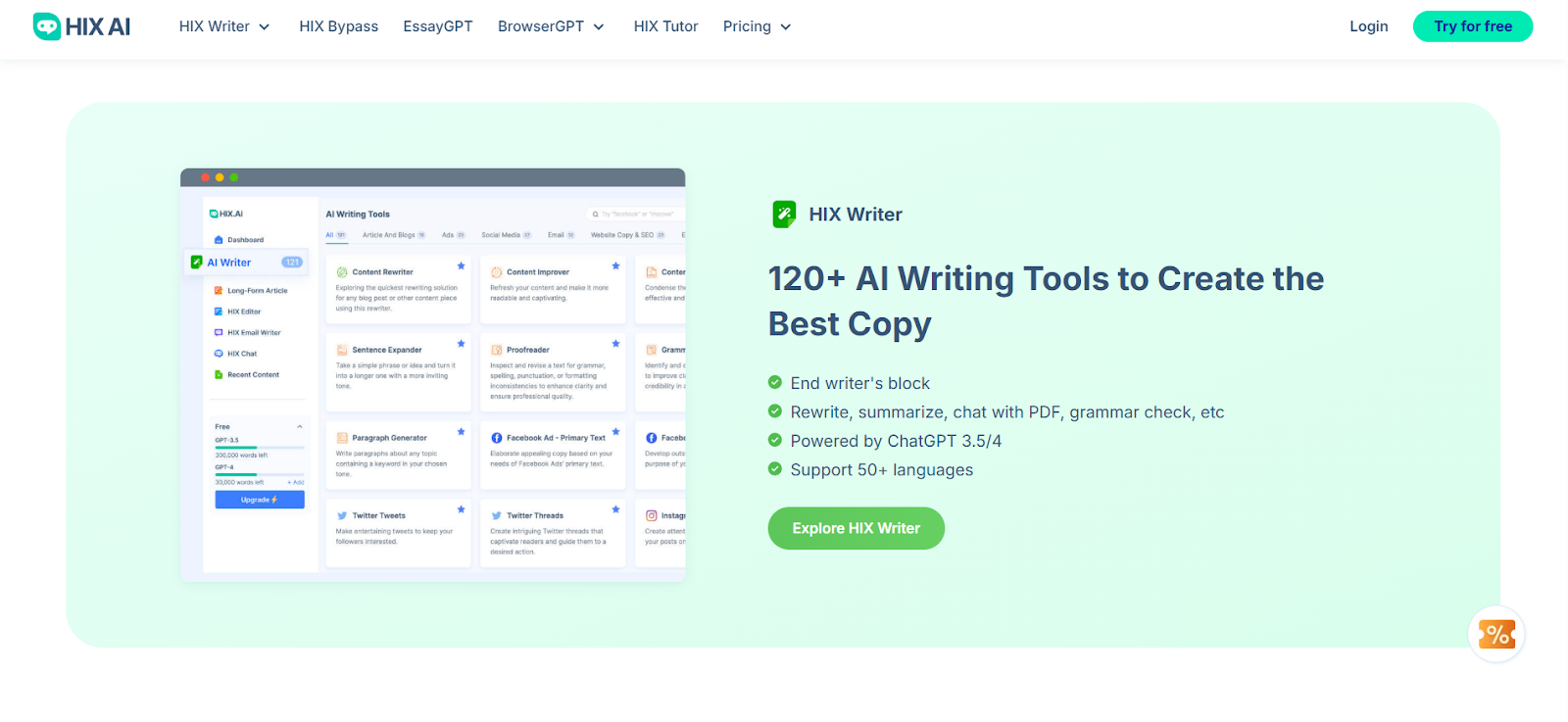Viewport: 1568px width, 722px height.
Task: Switch to the Article And Blogs tab
Action: [x=394, y=235]
